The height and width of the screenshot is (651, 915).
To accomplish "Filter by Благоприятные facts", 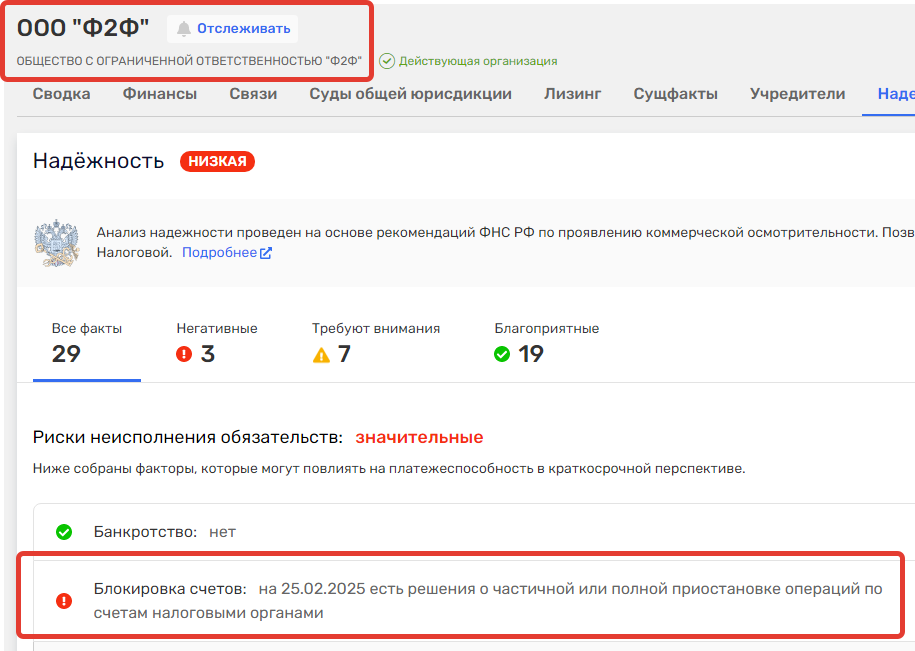I will (547, 344).
